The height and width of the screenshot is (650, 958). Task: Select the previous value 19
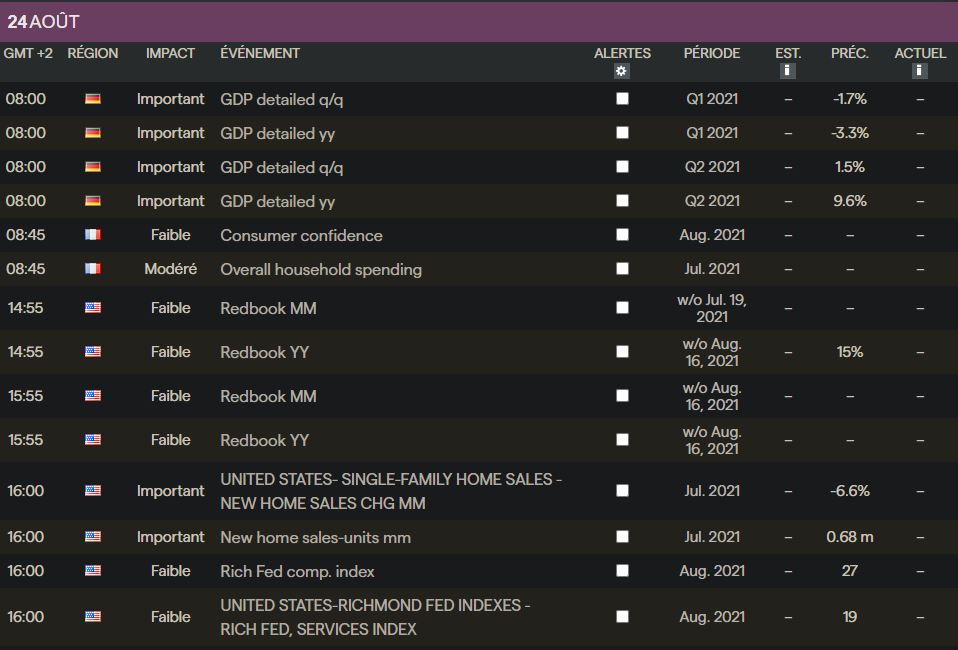pyautogui.click(x=849, y=617)
